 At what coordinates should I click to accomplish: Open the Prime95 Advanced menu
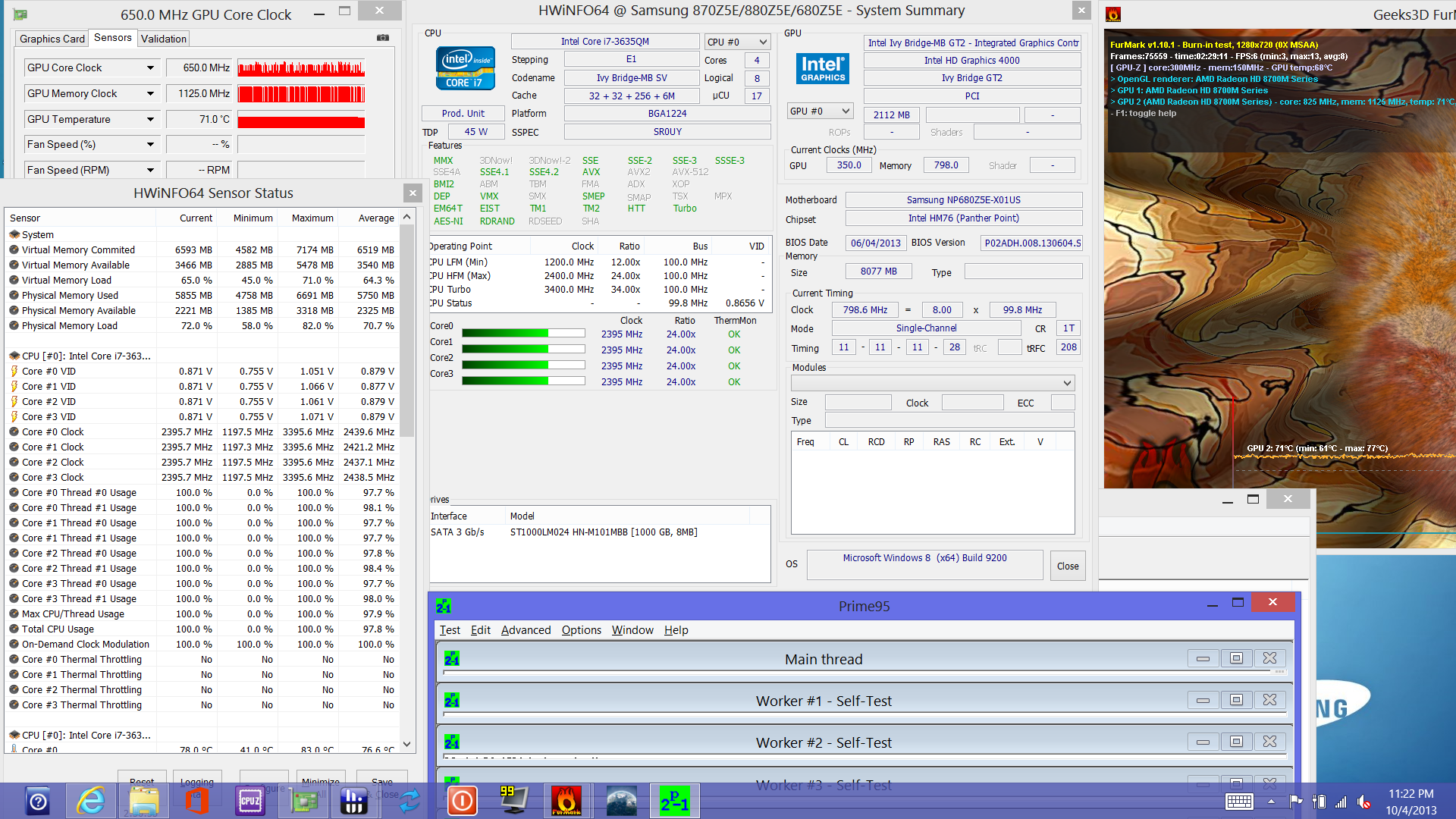coord(526,629)
